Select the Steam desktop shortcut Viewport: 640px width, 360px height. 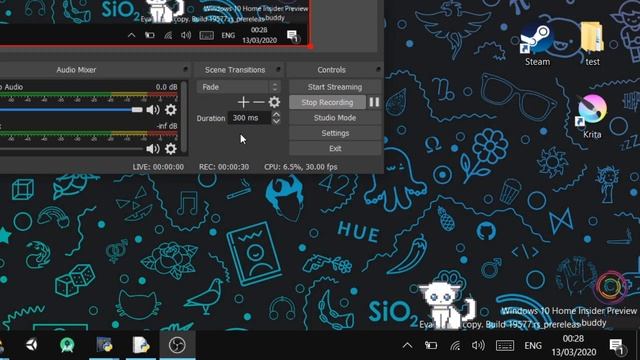[537, 44]
